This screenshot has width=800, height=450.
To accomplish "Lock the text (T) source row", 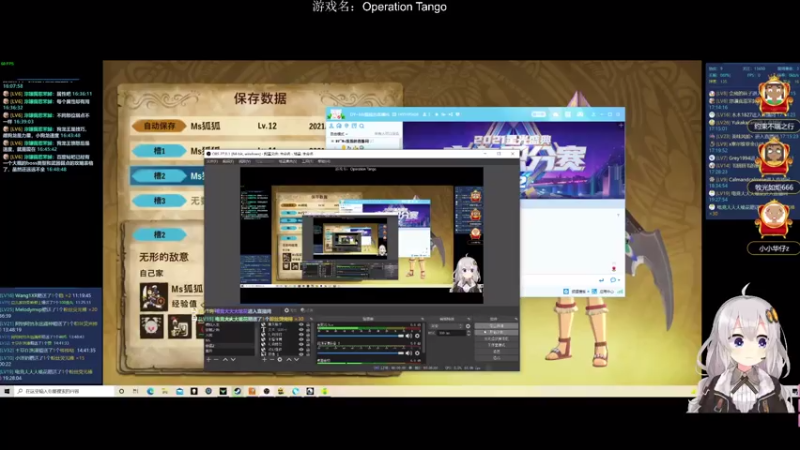I will (308, 330).
